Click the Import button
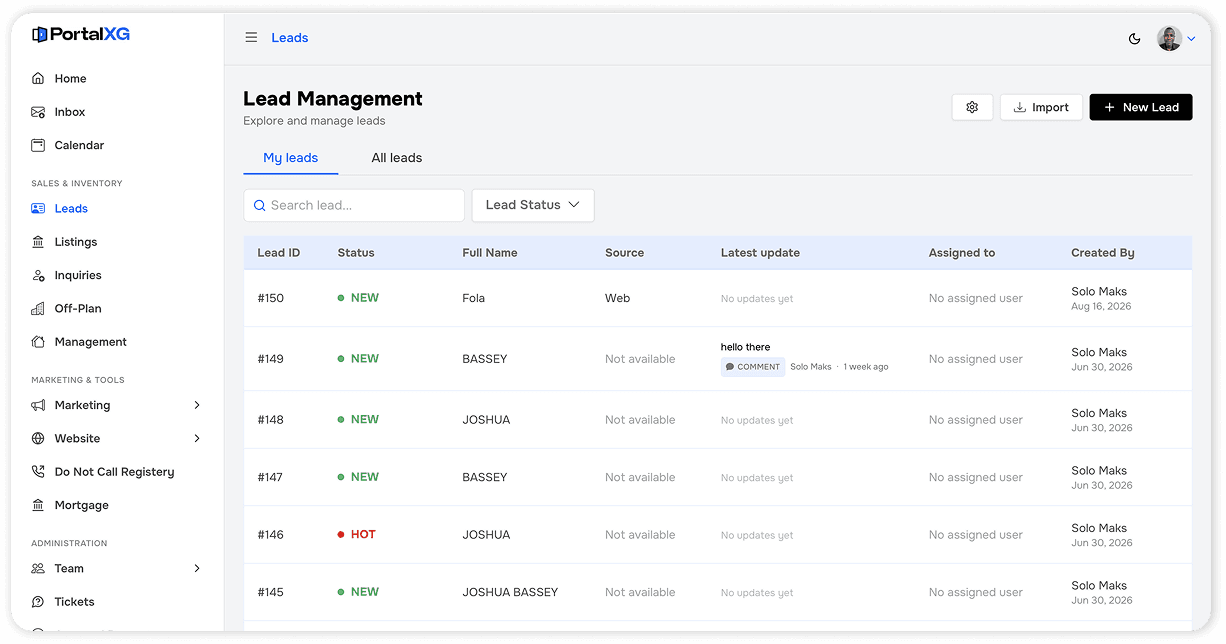Screen dimensions: 1226x644 pos(1041,107)
